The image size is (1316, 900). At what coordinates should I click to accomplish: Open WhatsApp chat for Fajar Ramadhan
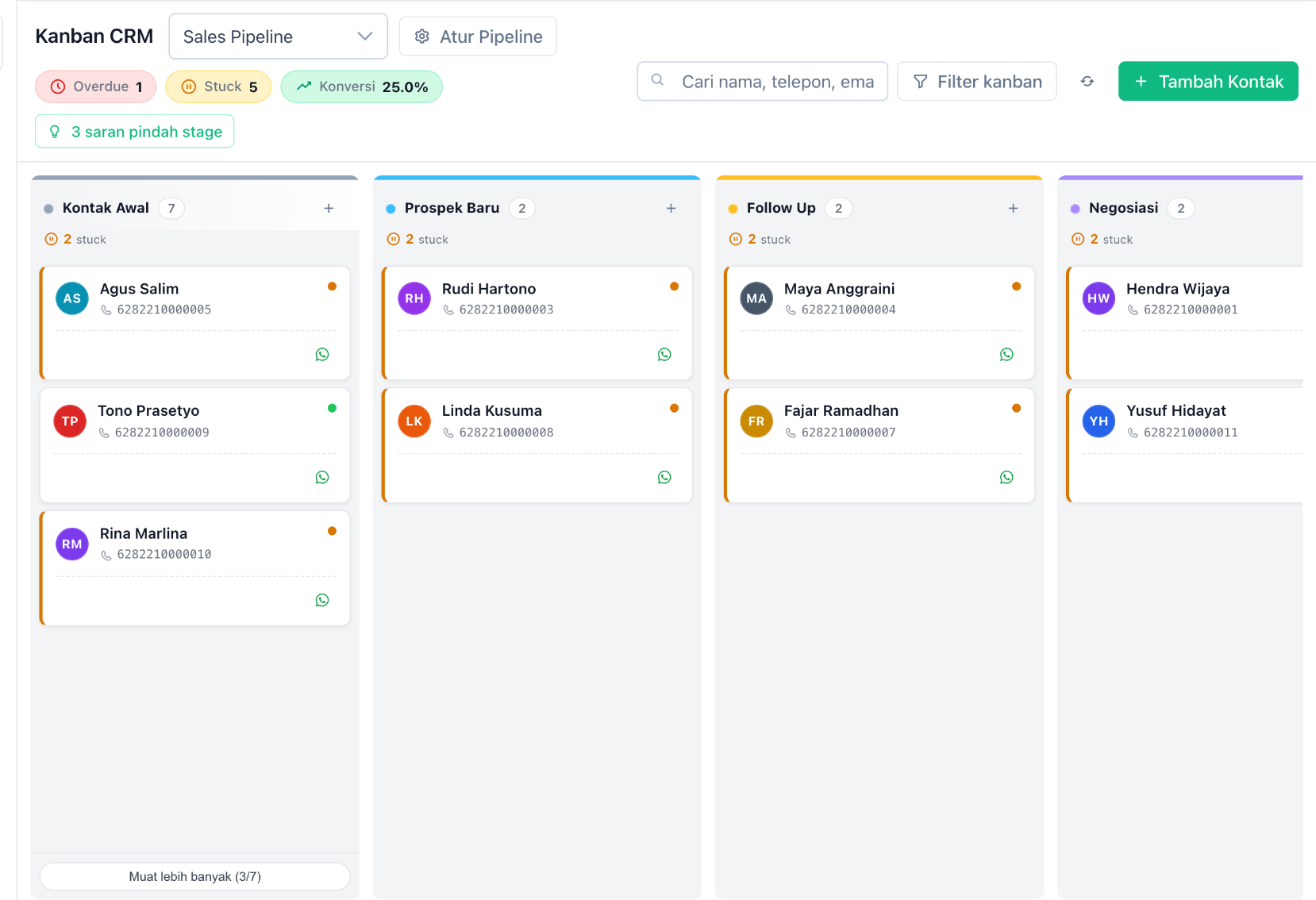tap(1006, 477)
